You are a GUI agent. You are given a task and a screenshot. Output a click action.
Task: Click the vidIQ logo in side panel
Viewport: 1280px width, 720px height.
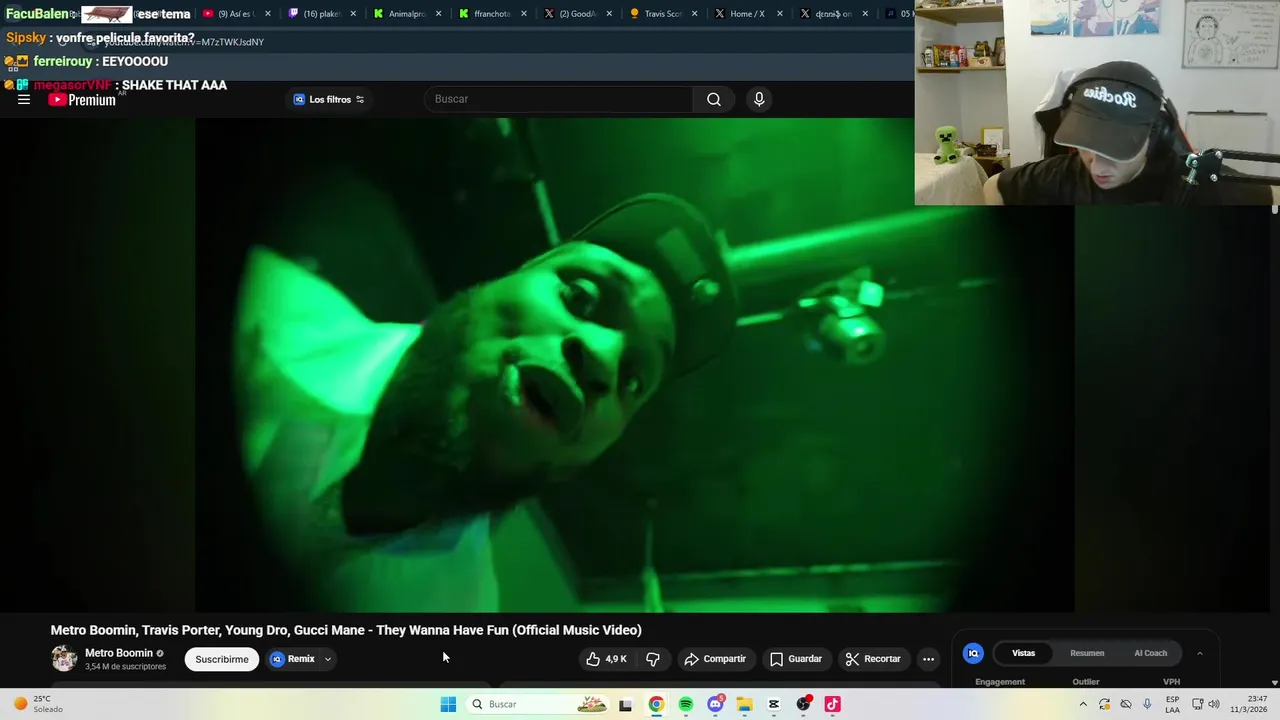973,653
